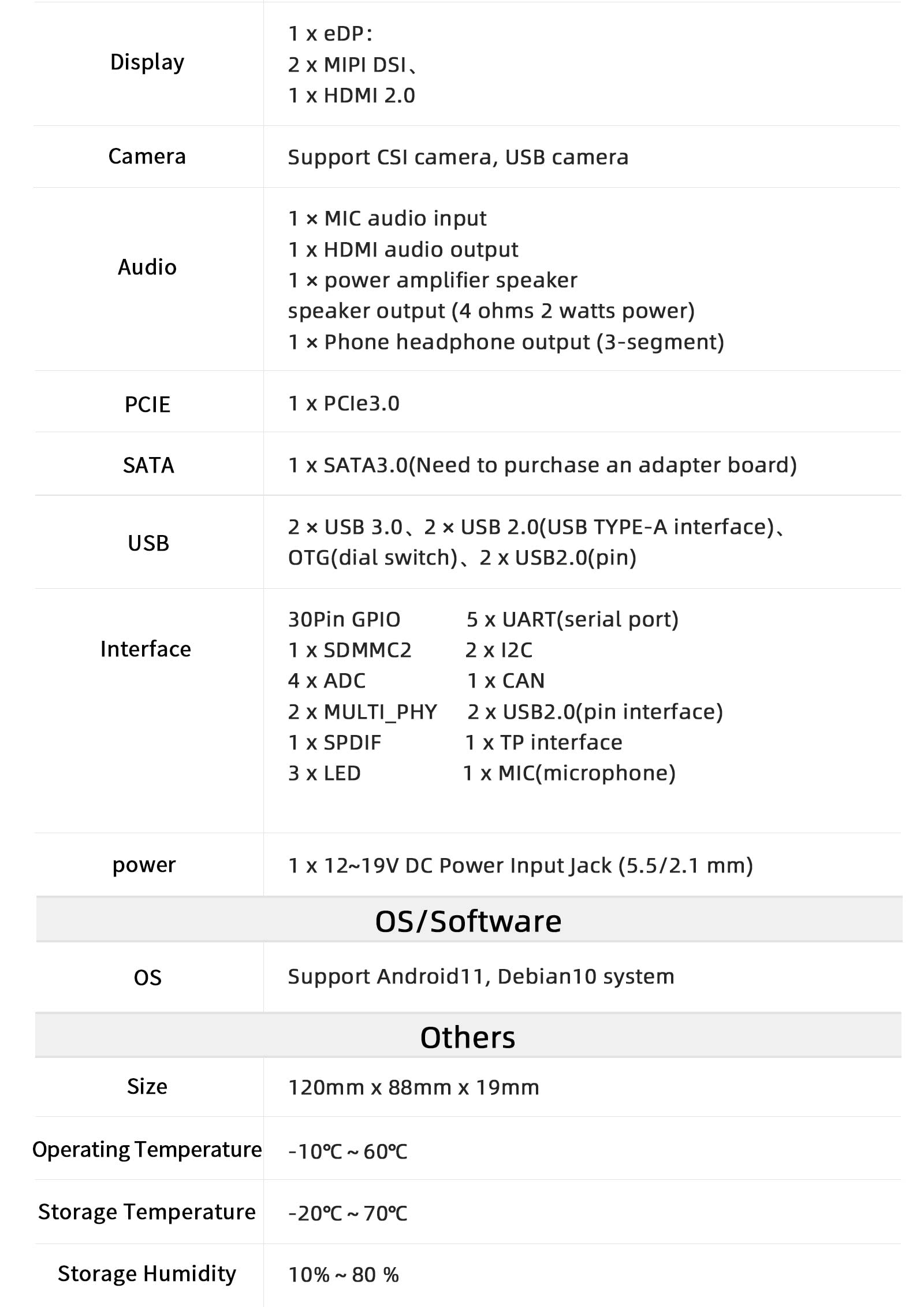Click the DC Power Input Jack specification

pyautogui.click(x=520, y=866)
